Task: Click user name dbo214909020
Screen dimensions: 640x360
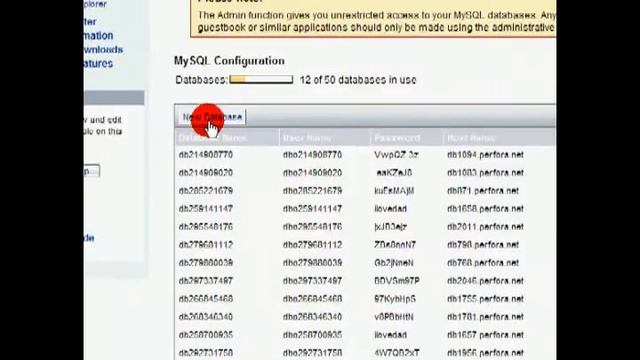Action: [x=312, y=173]
